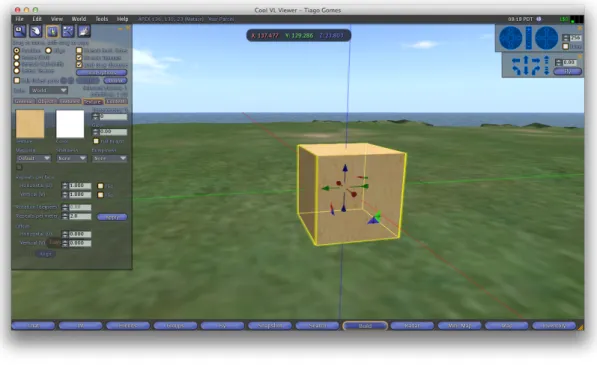The width and height of the screenshot is (597, 365).
Task: Switch to the Content tab
Action: tap(116, 101)
